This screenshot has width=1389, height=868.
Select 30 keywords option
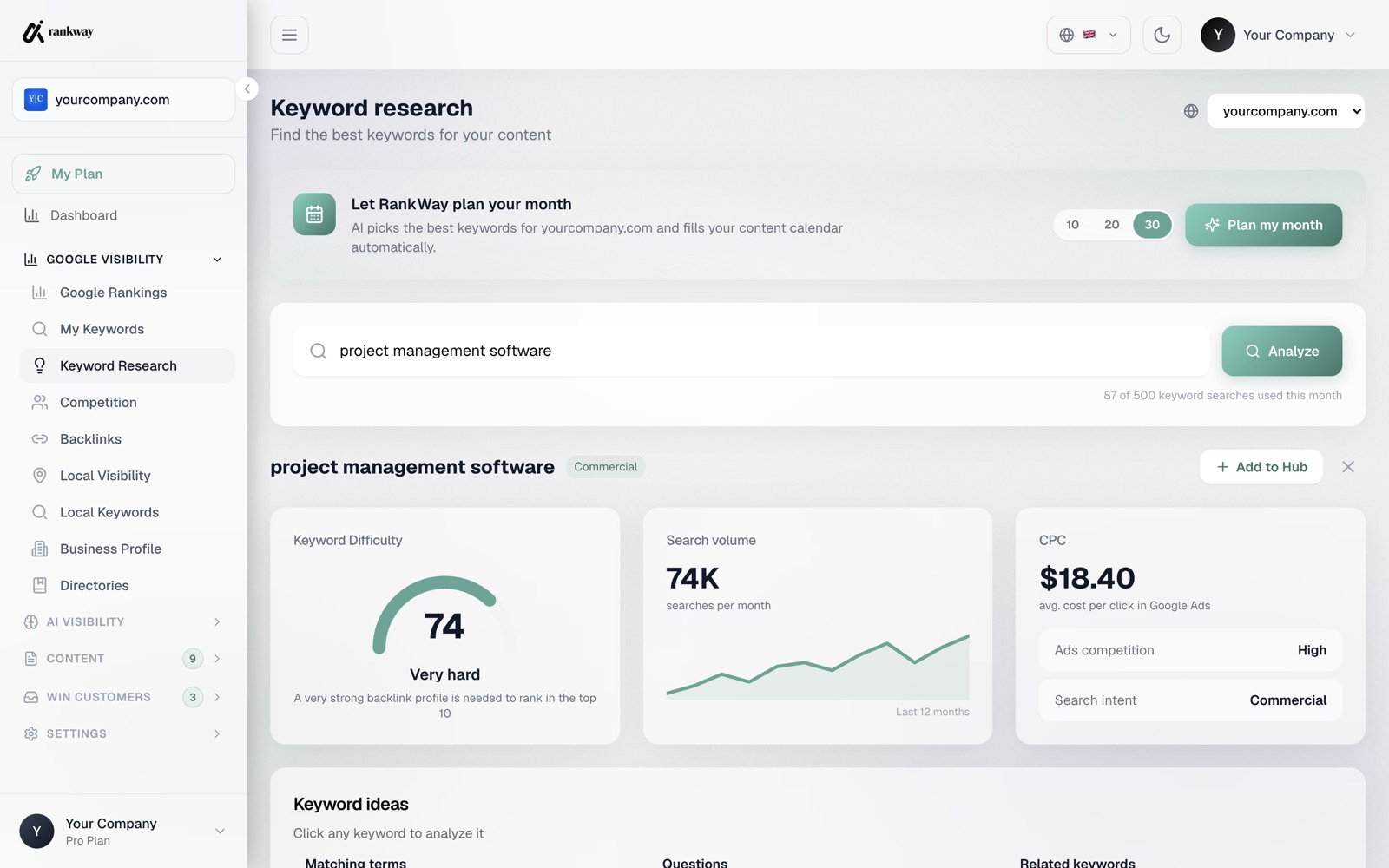1152,225
